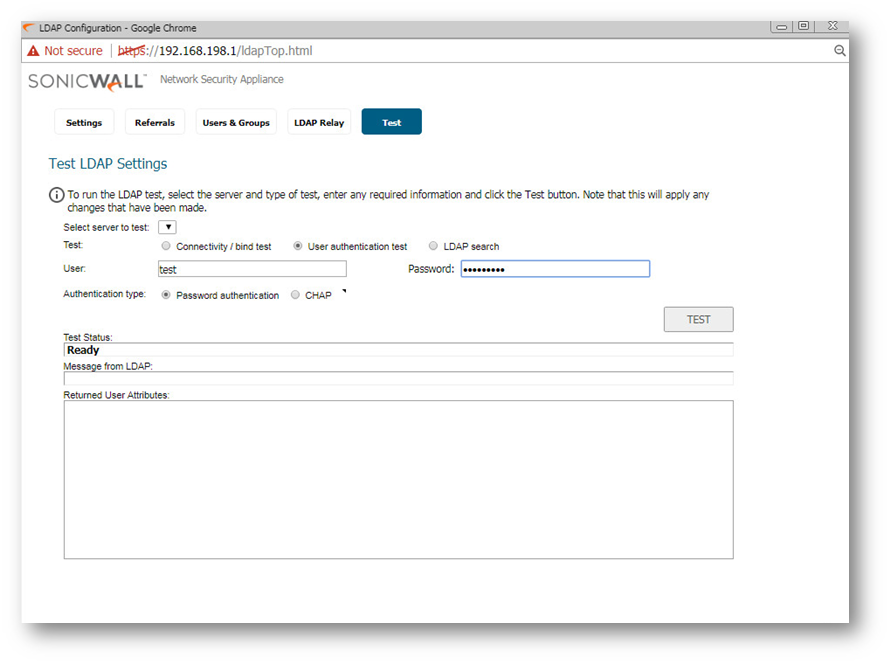Click the Select server to test label
The image size is (891, 665).
(x=106, y=227)
